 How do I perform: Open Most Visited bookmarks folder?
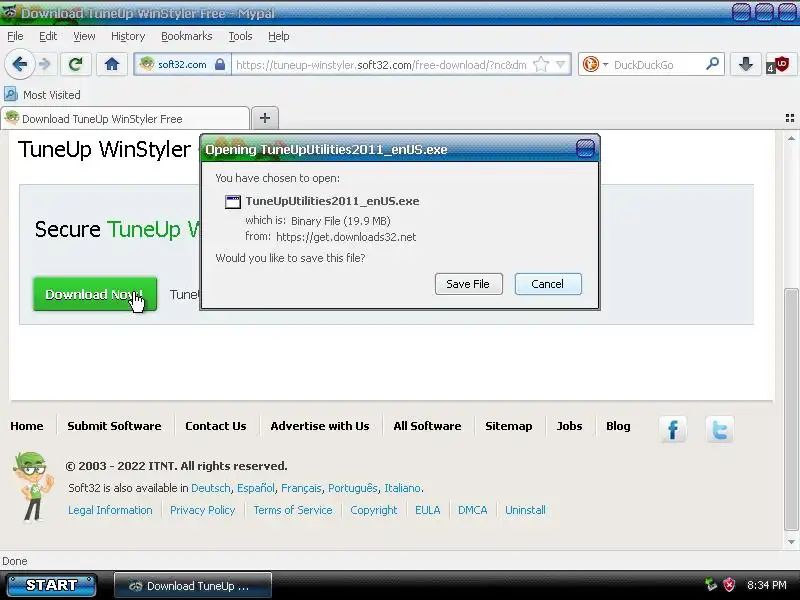coord(42,94)
